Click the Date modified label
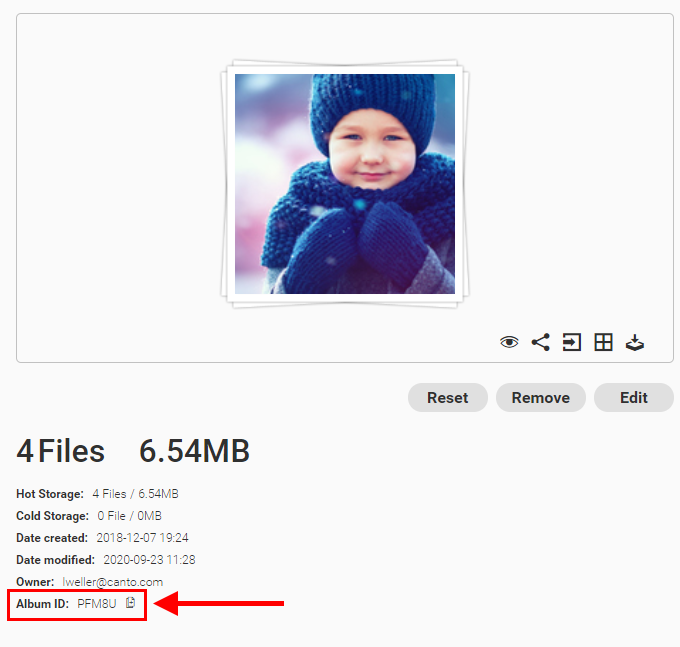This screenshot has width=680, height=647. click(x=56, y=560)
